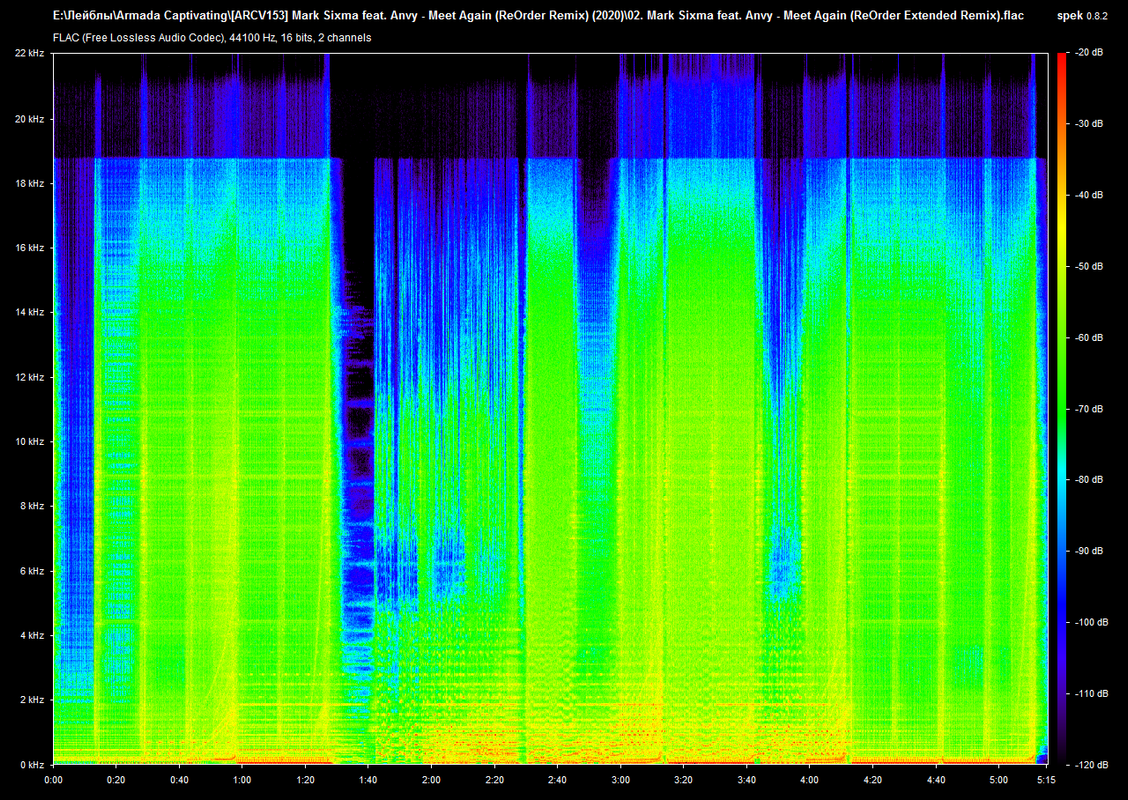
Task: Click the FLAC file path title text
Action: click(x=538, y=15)
